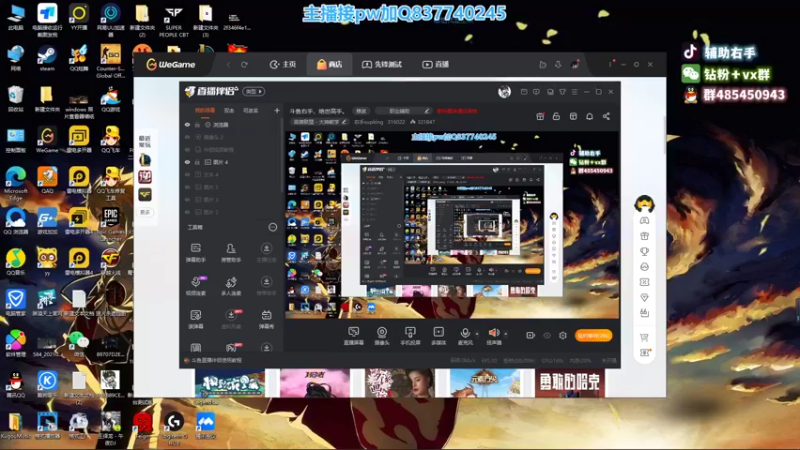Toggle visibility of the 图片 5 source

(187, 187)
